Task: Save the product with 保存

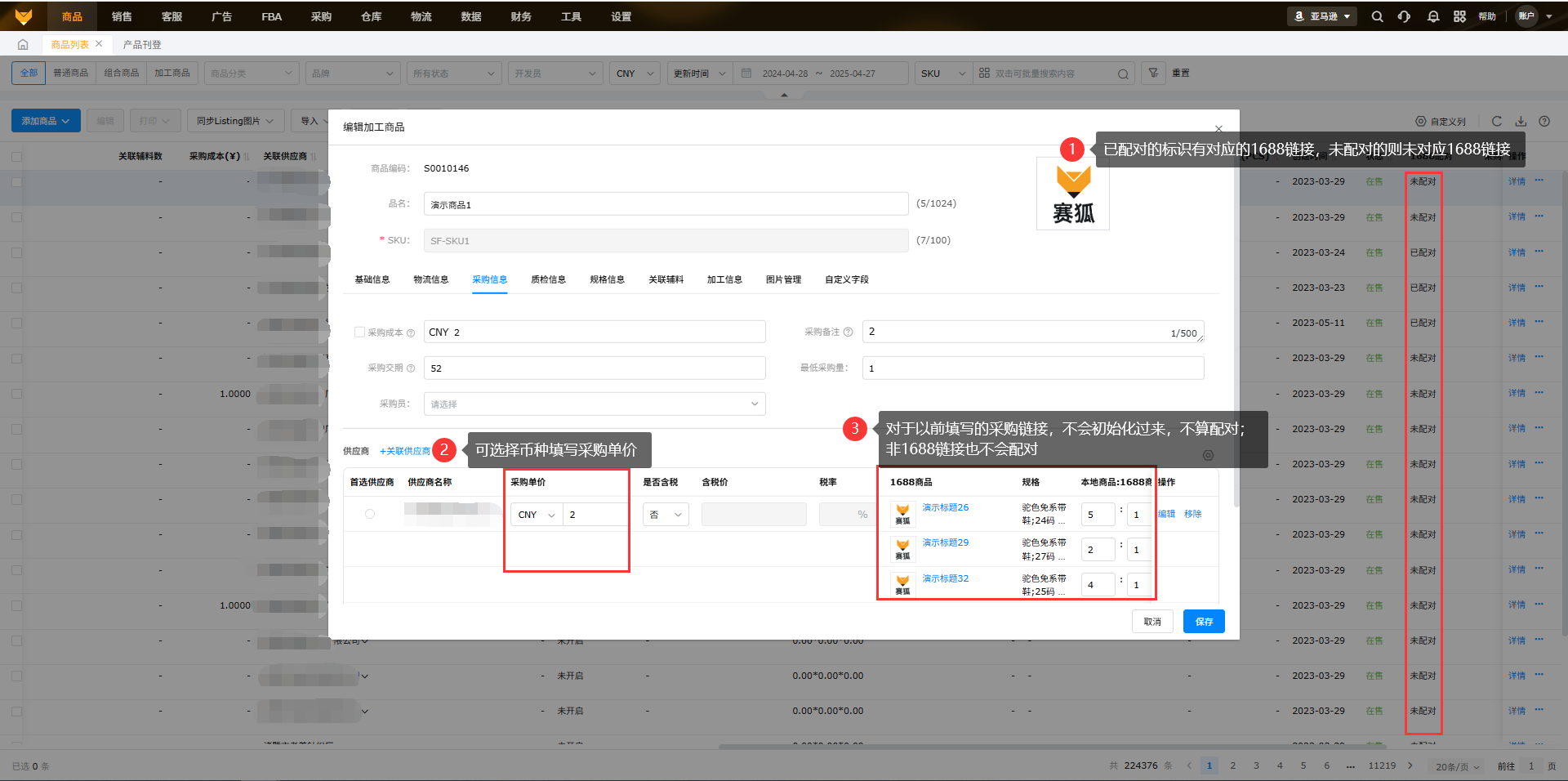Action: pyautogui.click(x=1204, y=622)
